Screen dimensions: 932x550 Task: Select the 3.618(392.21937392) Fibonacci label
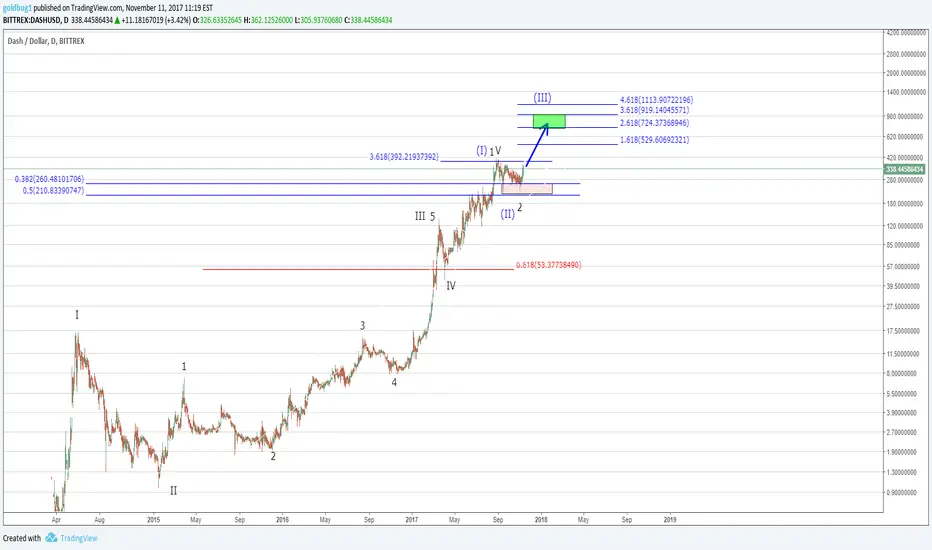tap(404, 157)
